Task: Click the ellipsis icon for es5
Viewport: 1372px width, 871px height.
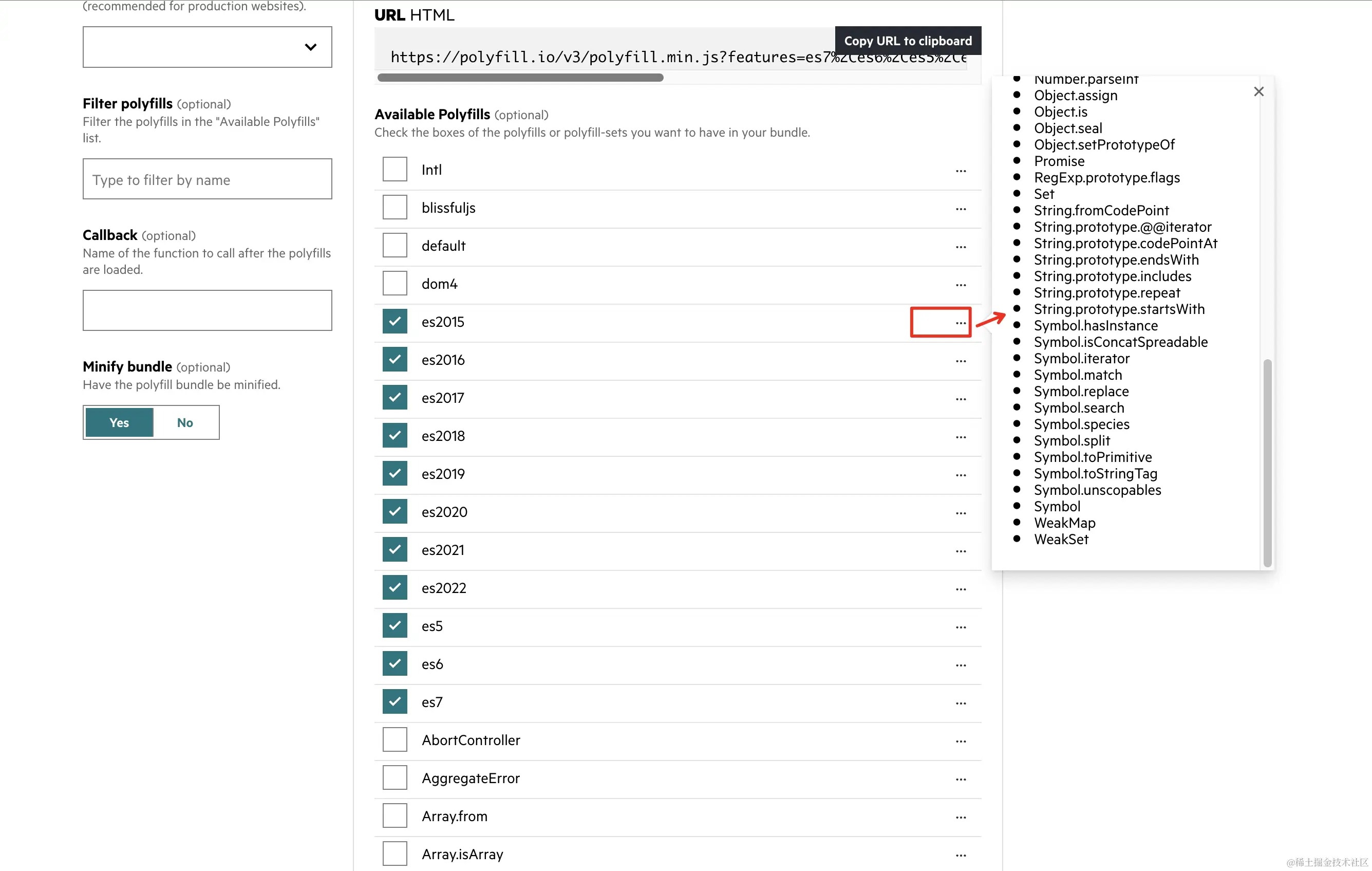Action: [x=960, y=627]
